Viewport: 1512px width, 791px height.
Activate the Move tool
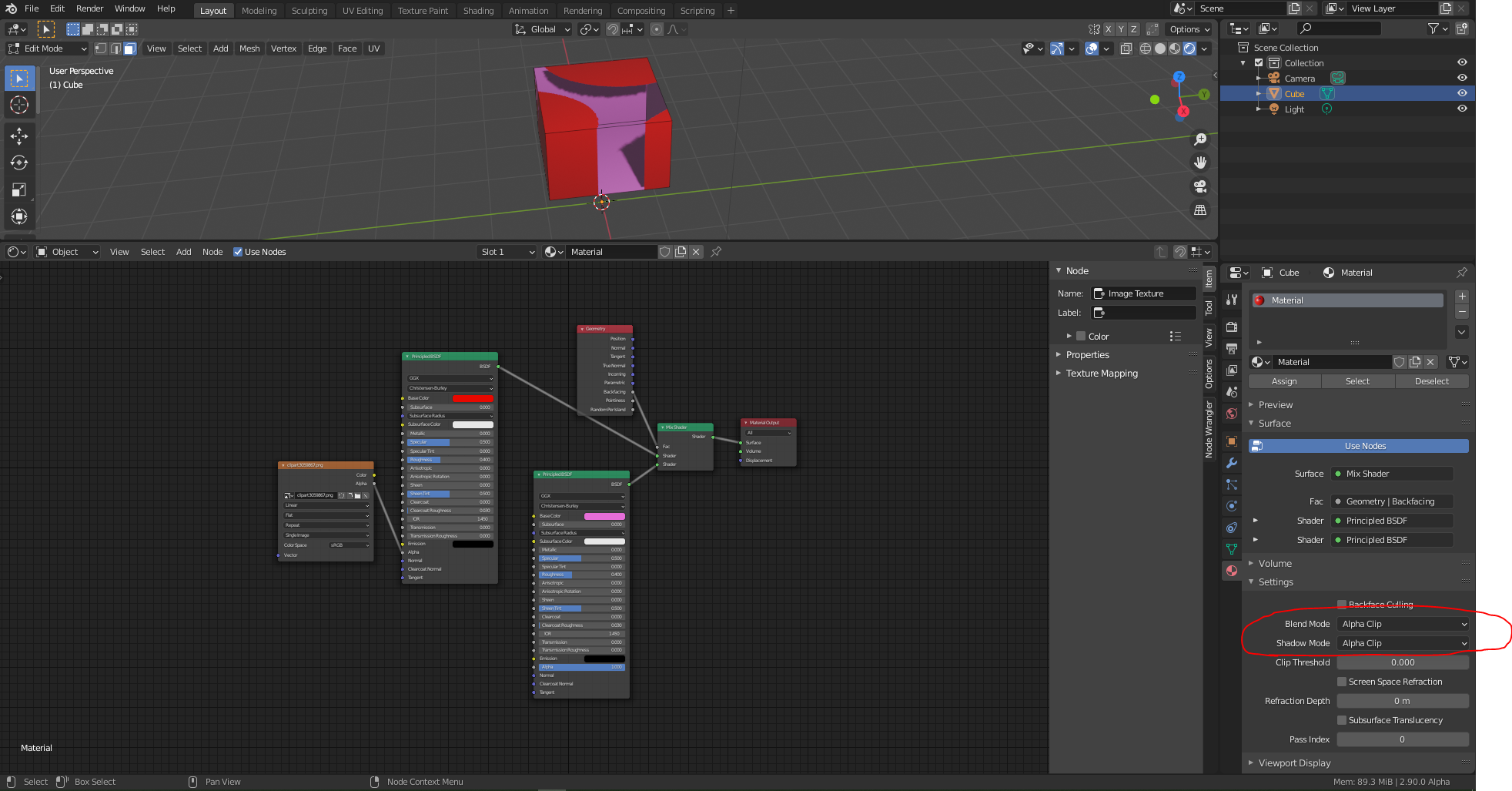(x=19, y=136)
